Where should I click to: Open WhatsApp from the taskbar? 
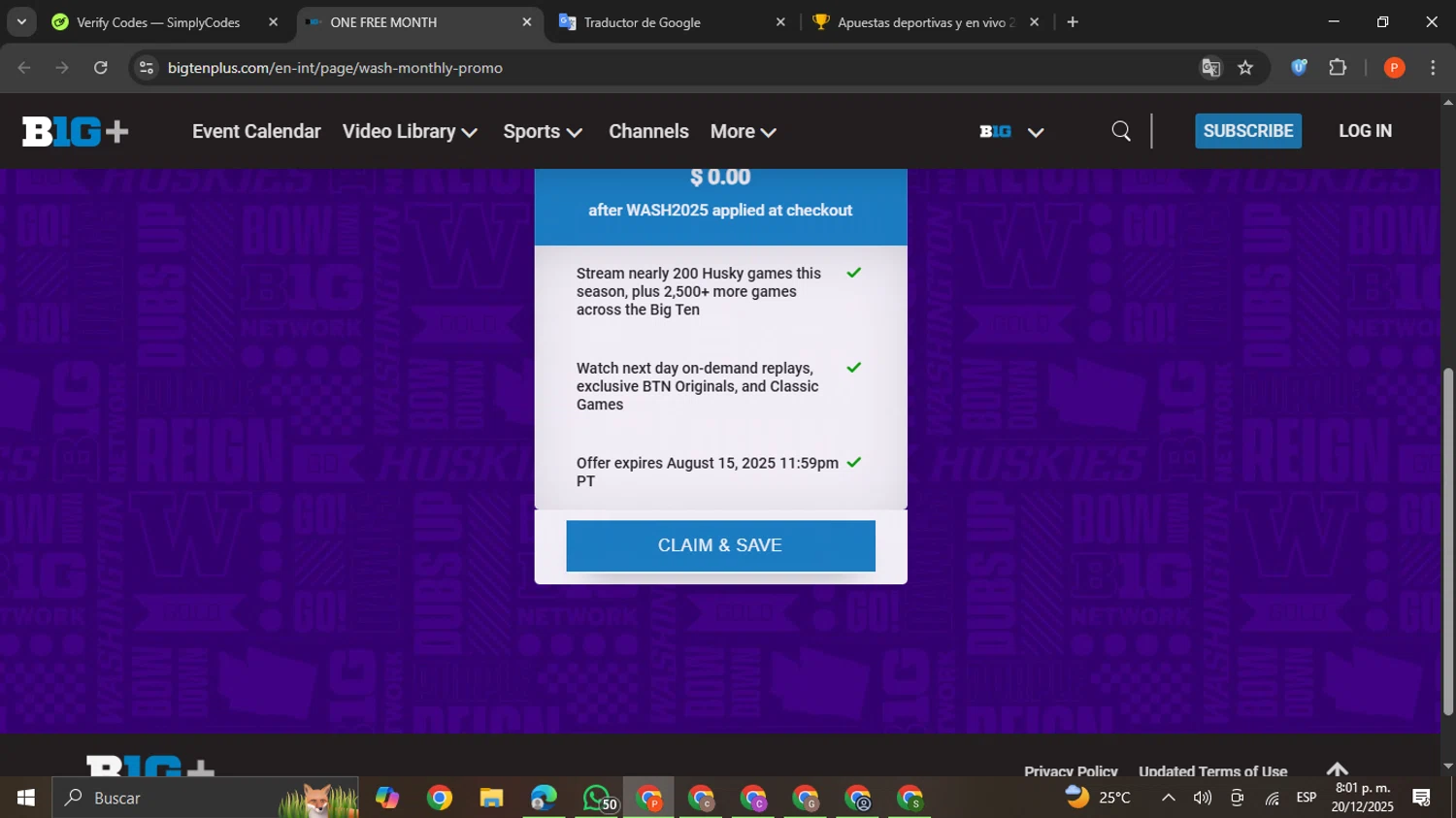coord(597,798)
